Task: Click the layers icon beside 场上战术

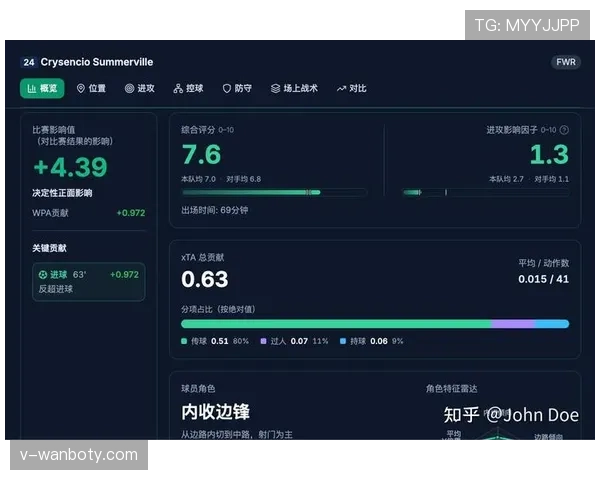Action: [x=275, y=88]
